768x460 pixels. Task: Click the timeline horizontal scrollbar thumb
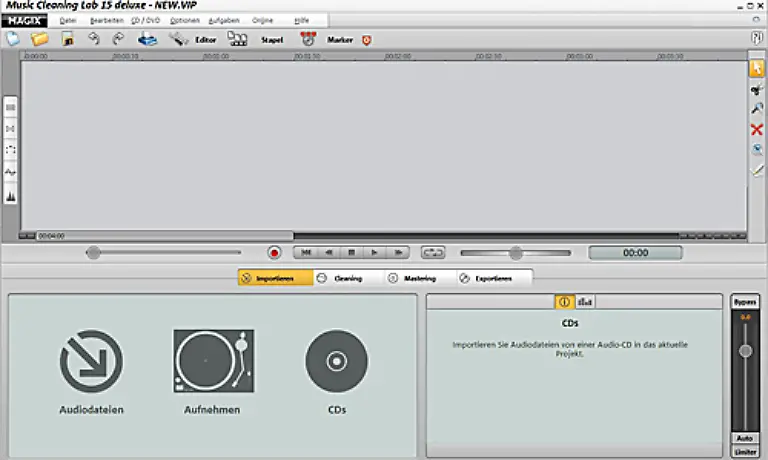[x=165, y=236]
